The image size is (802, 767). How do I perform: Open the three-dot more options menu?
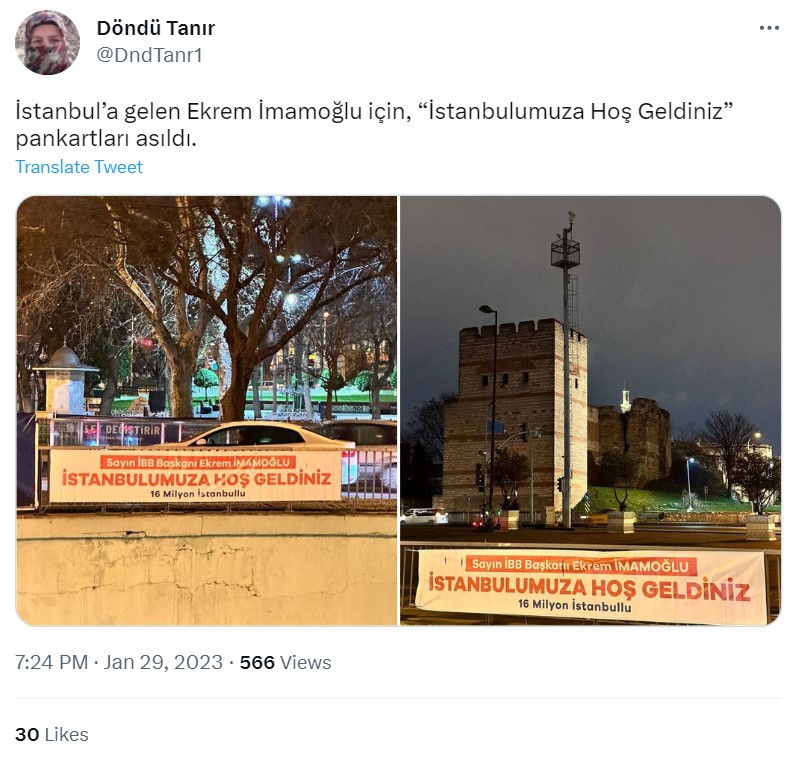(769, 28)
